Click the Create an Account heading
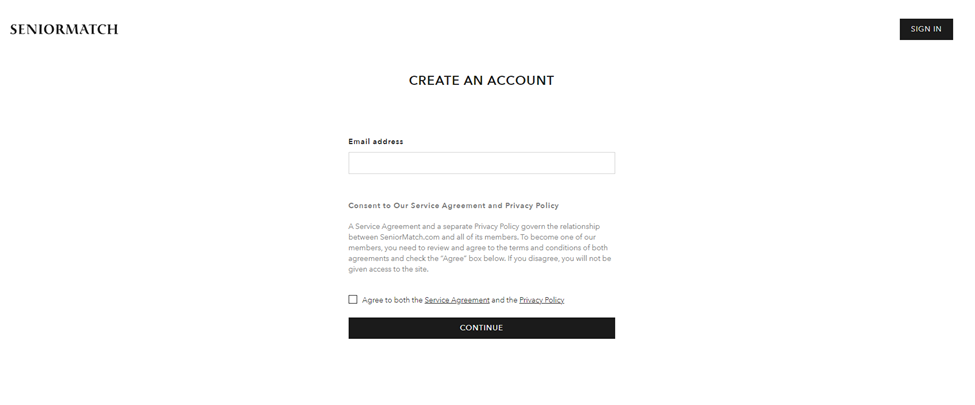The width and height of the screenshot is (975, 405). click(x=481, y=80)
